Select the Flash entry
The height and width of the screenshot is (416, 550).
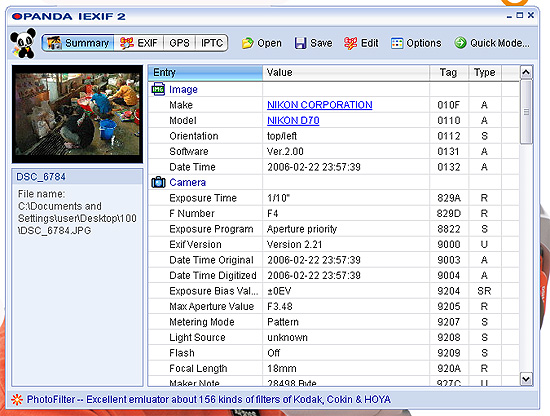click(182, 353)
